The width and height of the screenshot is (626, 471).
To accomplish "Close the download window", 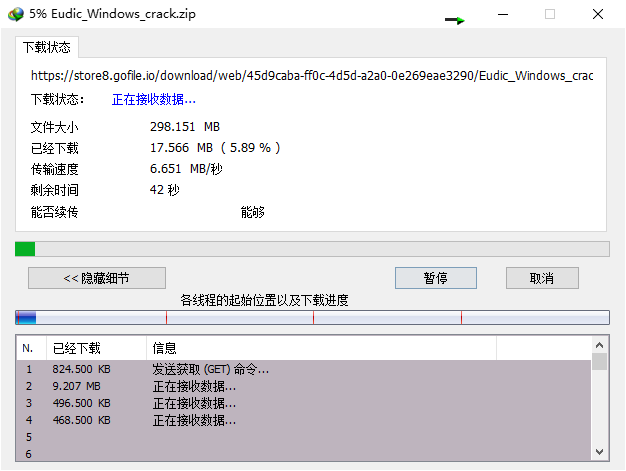I will [x=598, y=14].
